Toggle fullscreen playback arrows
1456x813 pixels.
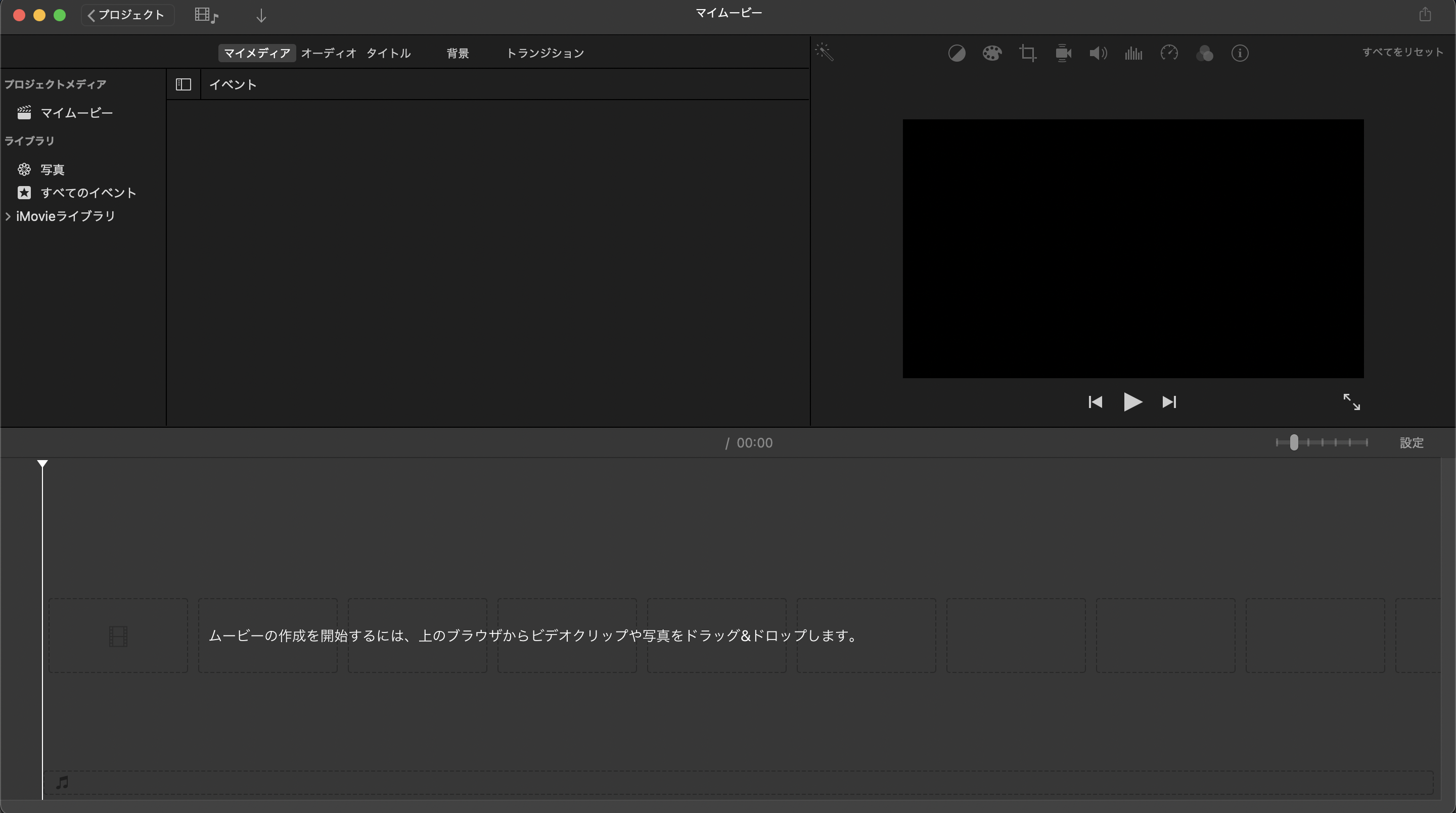(x=1351, y=401)
